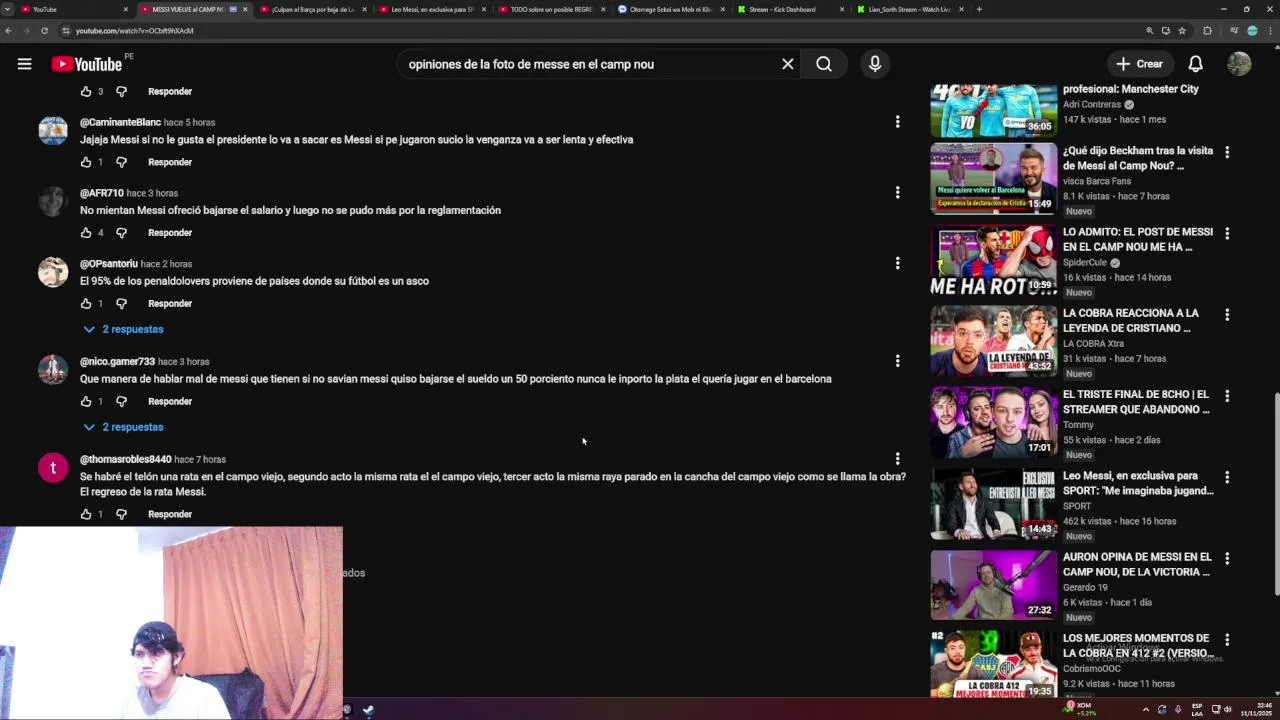Dislike the comment by @nico.gamer733
Image resolution: width=1280 pixels, height=720 pixels.
(121, 402)
